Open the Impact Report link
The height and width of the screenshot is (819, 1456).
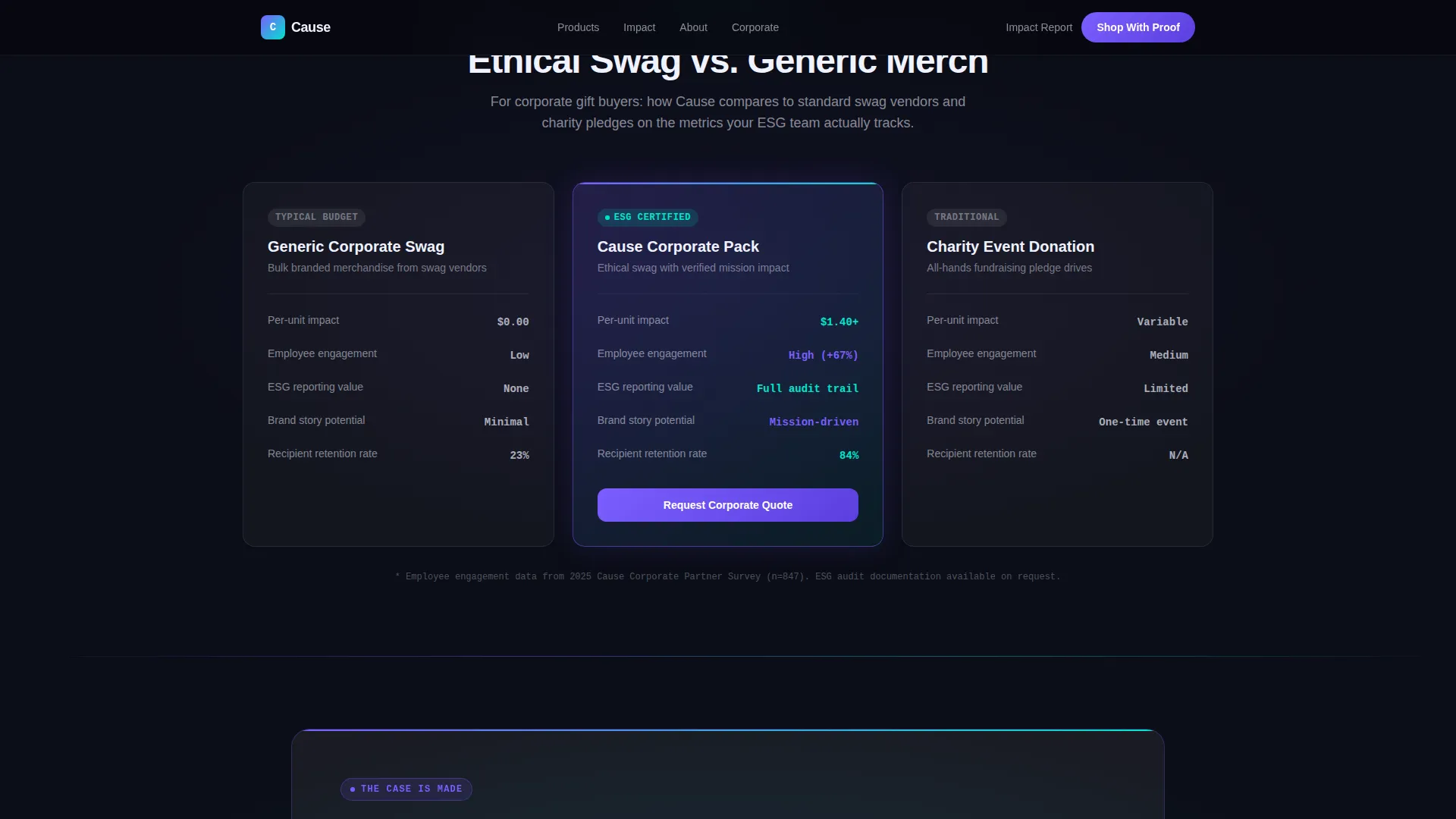pos(1039,27)
